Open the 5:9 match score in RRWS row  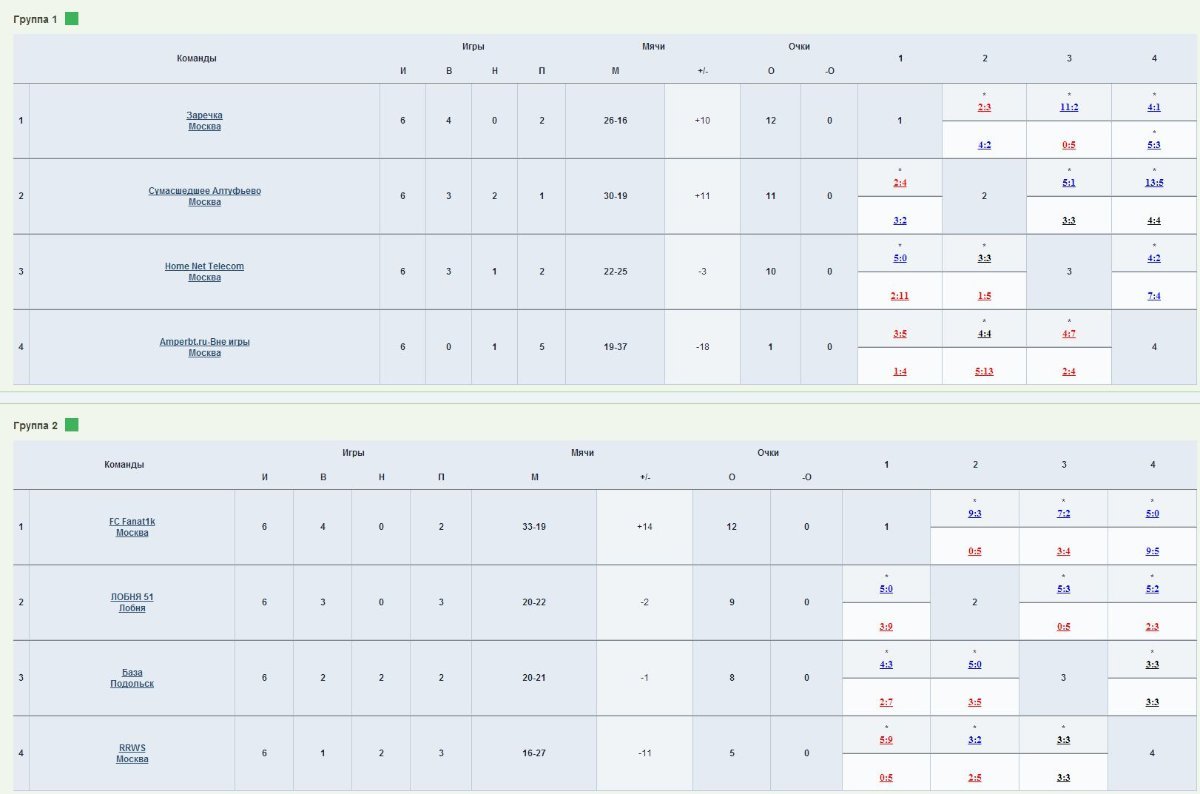(886, 740)
